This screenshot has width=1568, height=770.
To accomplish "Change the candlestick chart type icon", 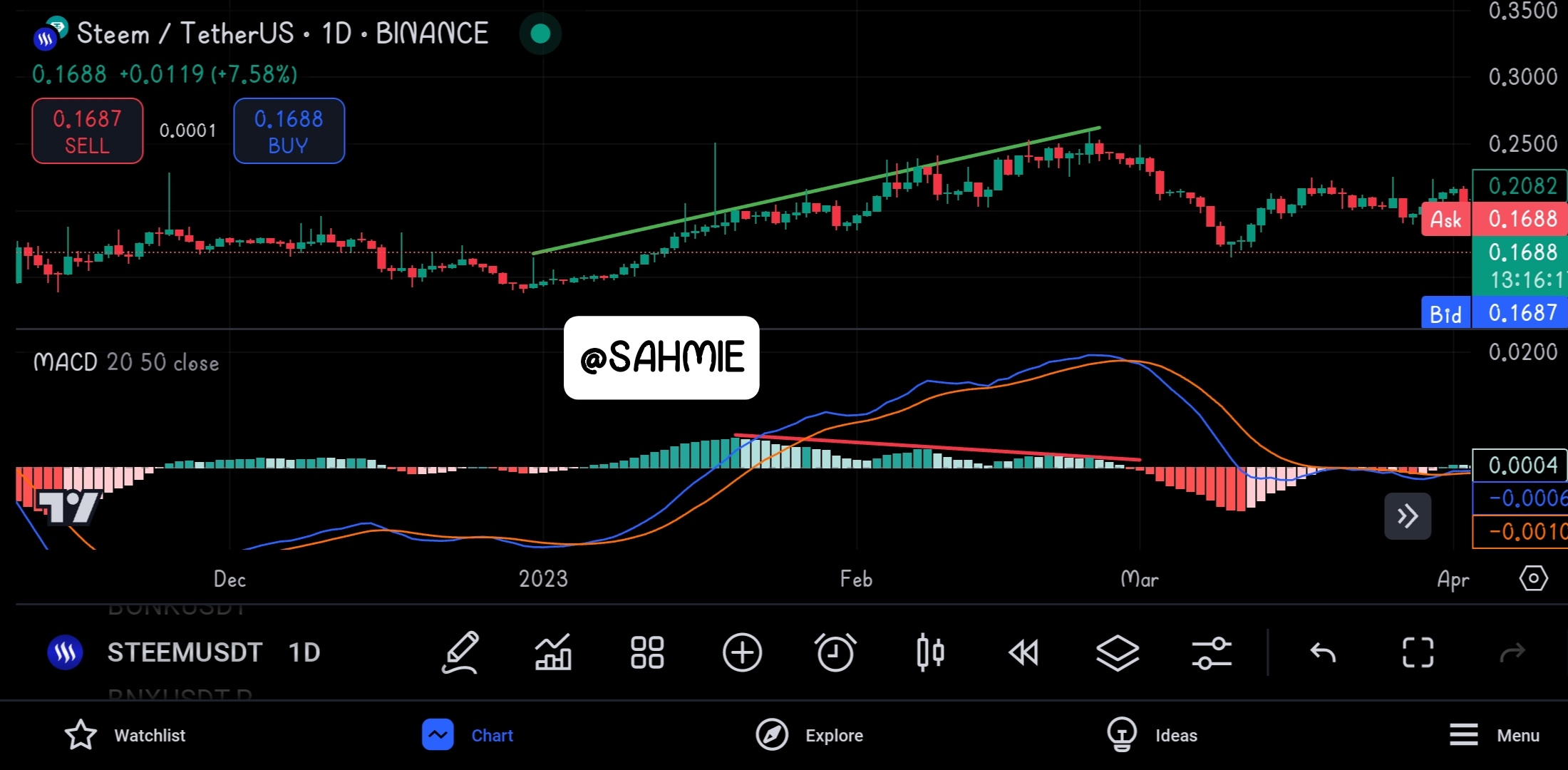I will pos(930,652).
